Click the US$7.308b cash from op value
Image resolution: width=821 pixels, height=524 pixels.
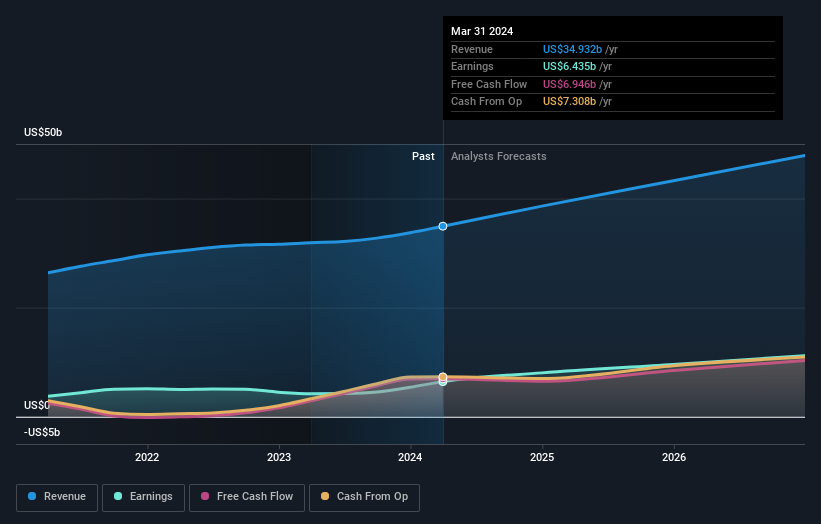[569, 102]
